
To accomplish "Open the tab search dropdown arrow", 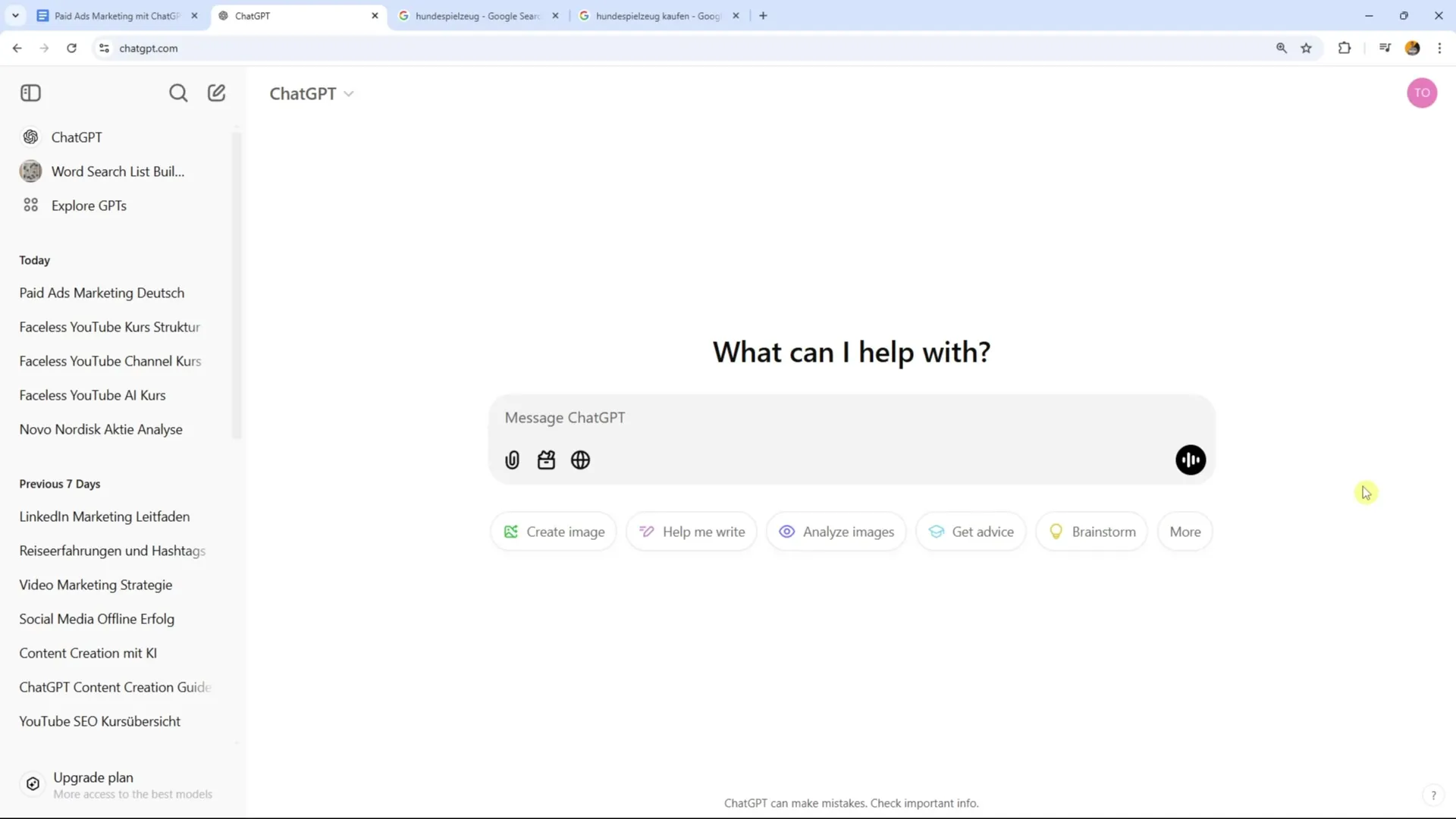I will tap(15, 16).
